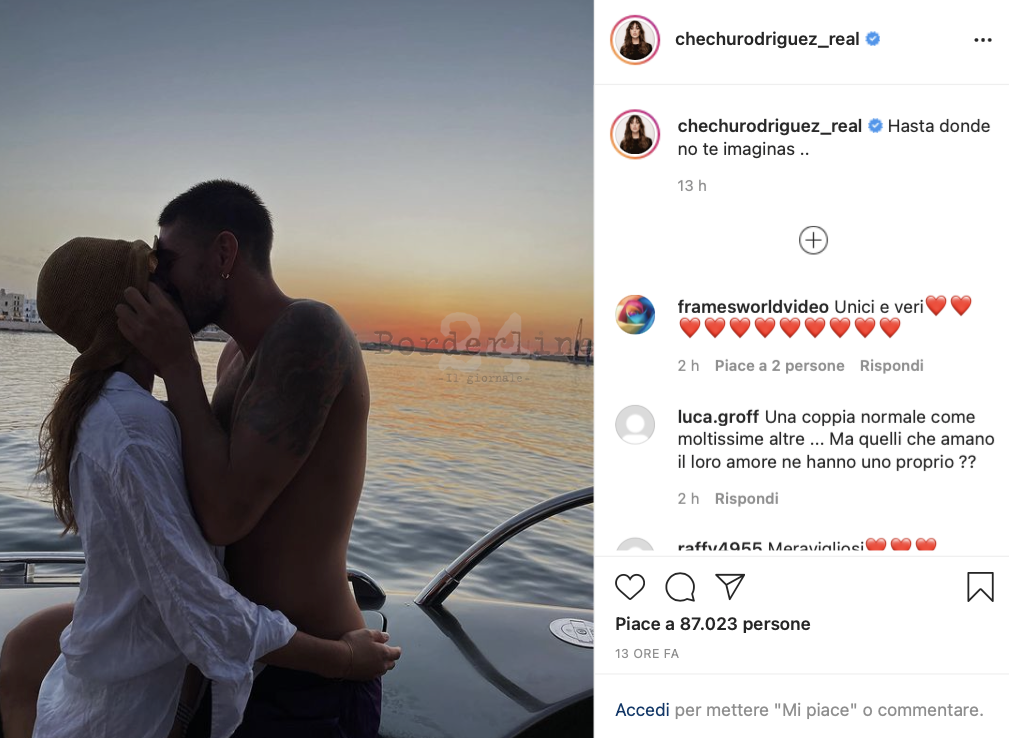1009x738 pixels.
Task: Open chechurodriguez_real header profile picture
Action: (635, 40)
